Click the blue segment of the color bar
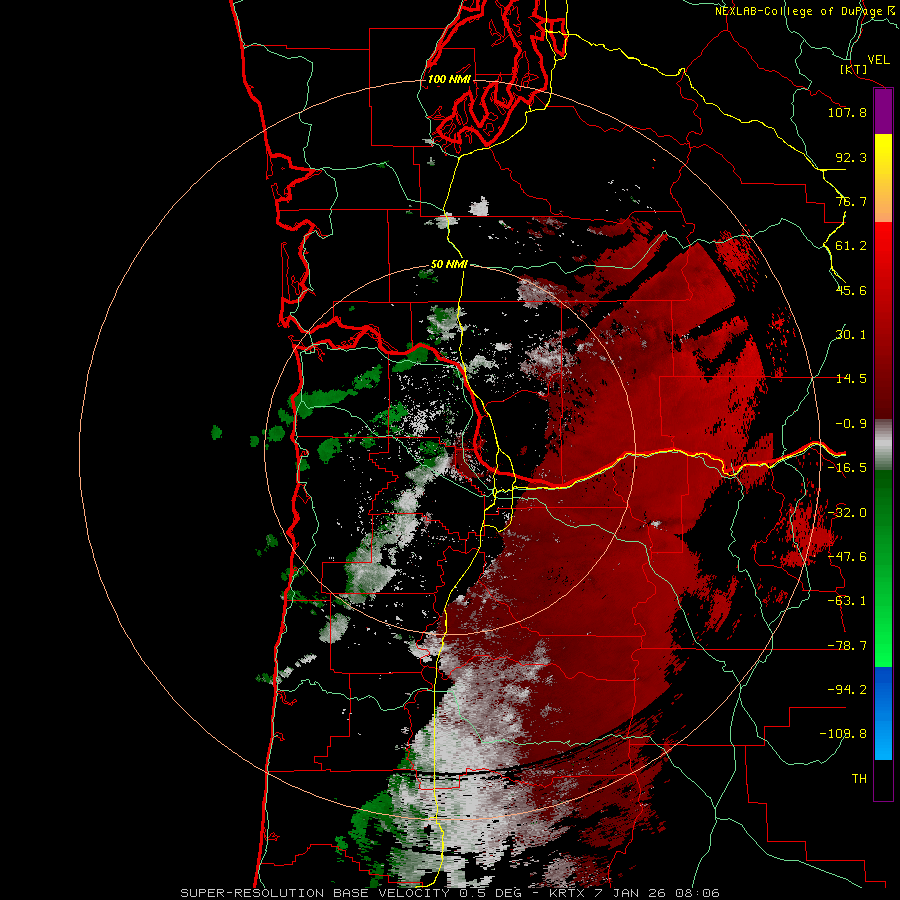The image size is (900, 900). pyautogui.click(x=883, y=713)
